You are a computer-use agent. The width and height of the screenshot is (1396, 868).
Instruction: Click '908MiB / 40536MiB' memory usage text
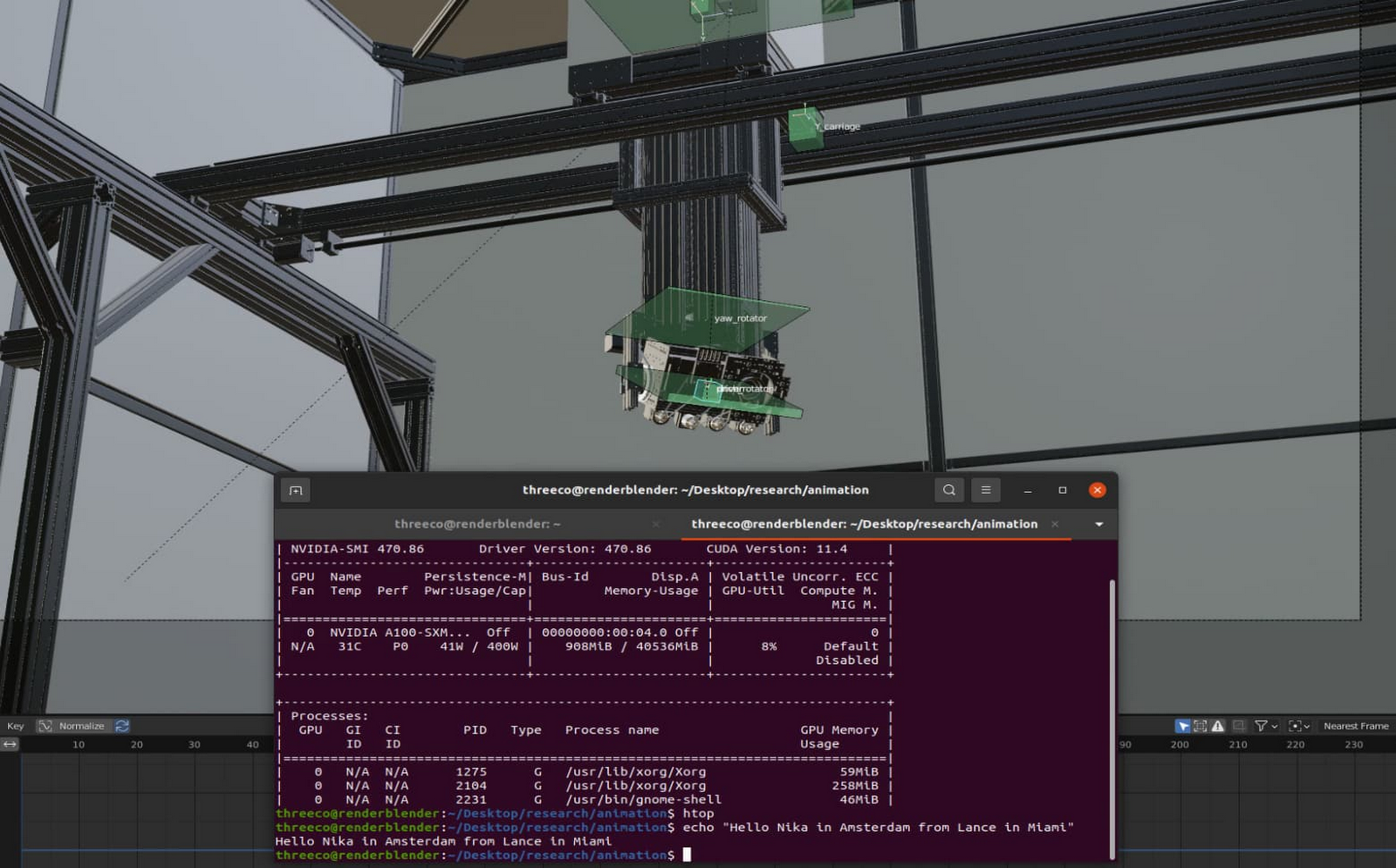coord(632,646)
